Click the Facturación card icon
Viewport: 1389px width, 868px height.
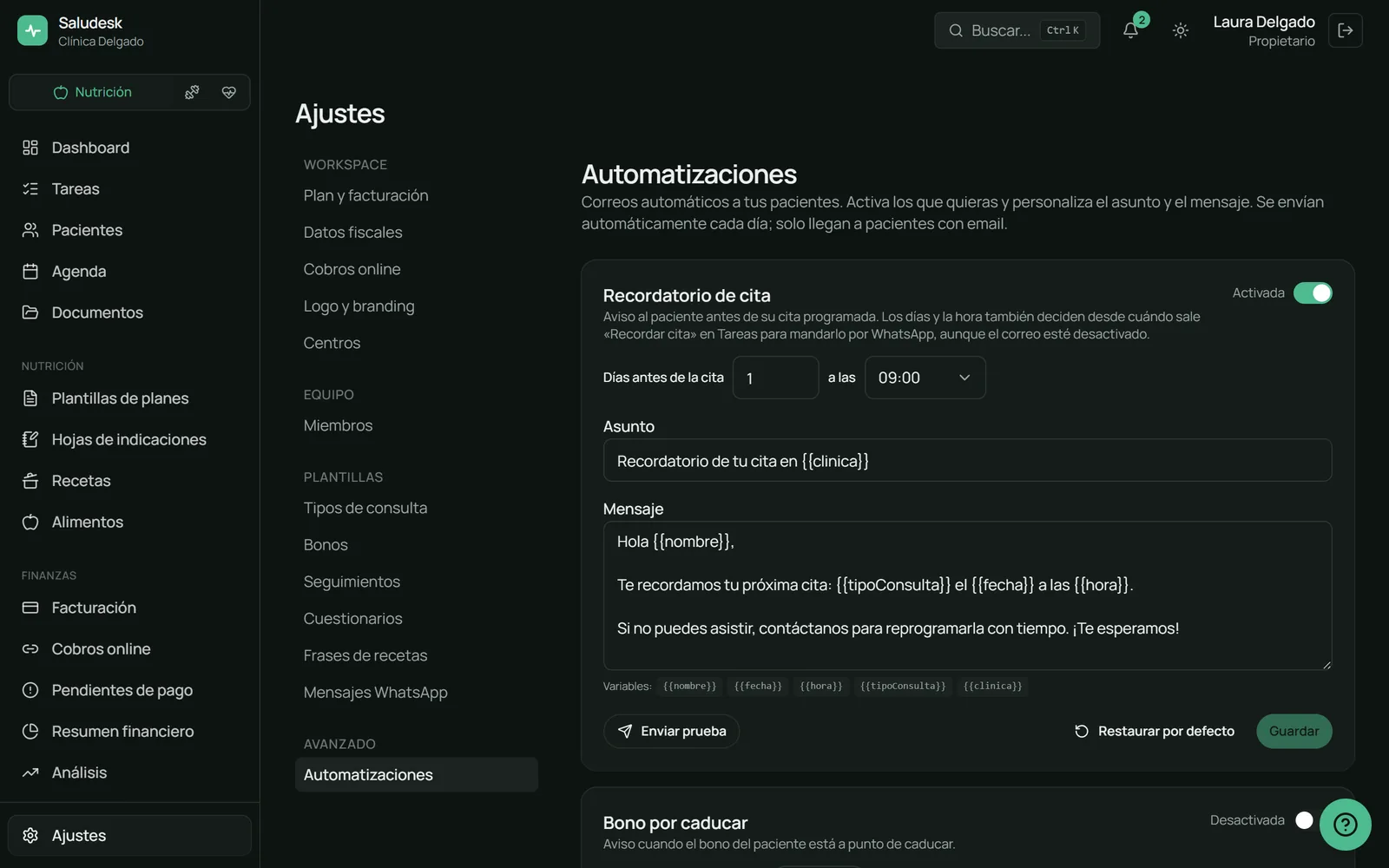click(x=30, y=608)
